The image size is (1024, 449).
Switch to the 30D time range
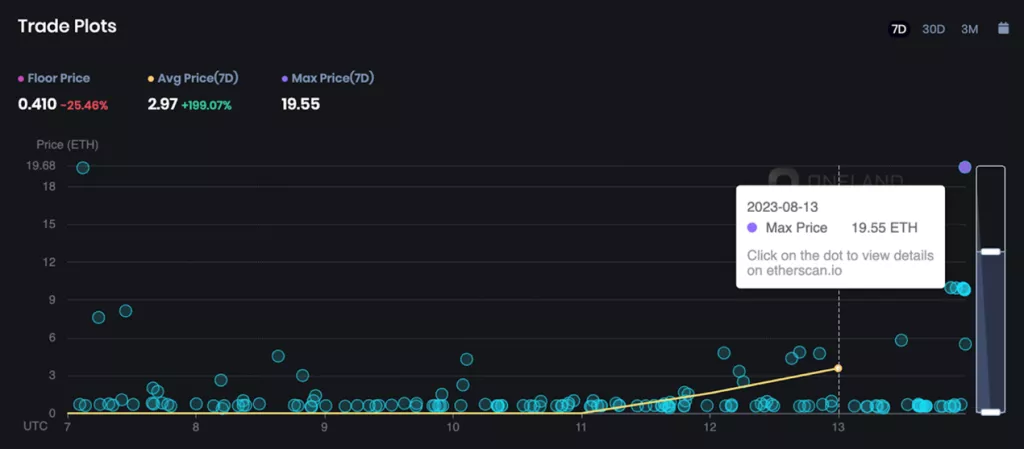pyautogui.click(x=933, y=29)
